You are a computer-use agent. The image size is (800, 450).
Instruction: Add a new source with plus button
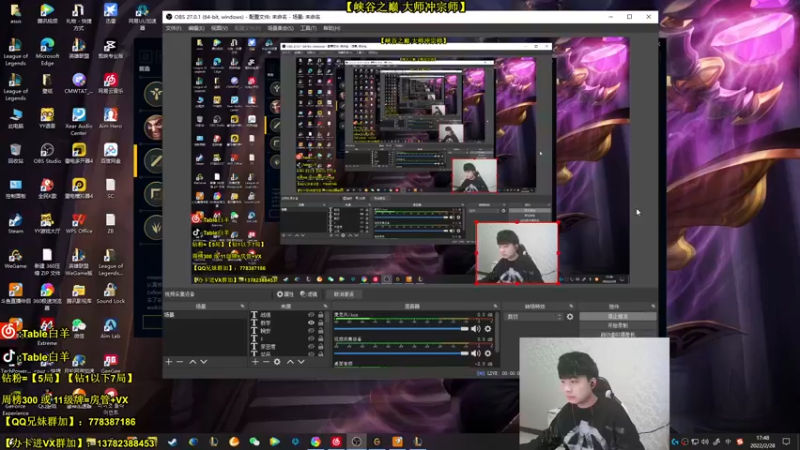(255, 362)
